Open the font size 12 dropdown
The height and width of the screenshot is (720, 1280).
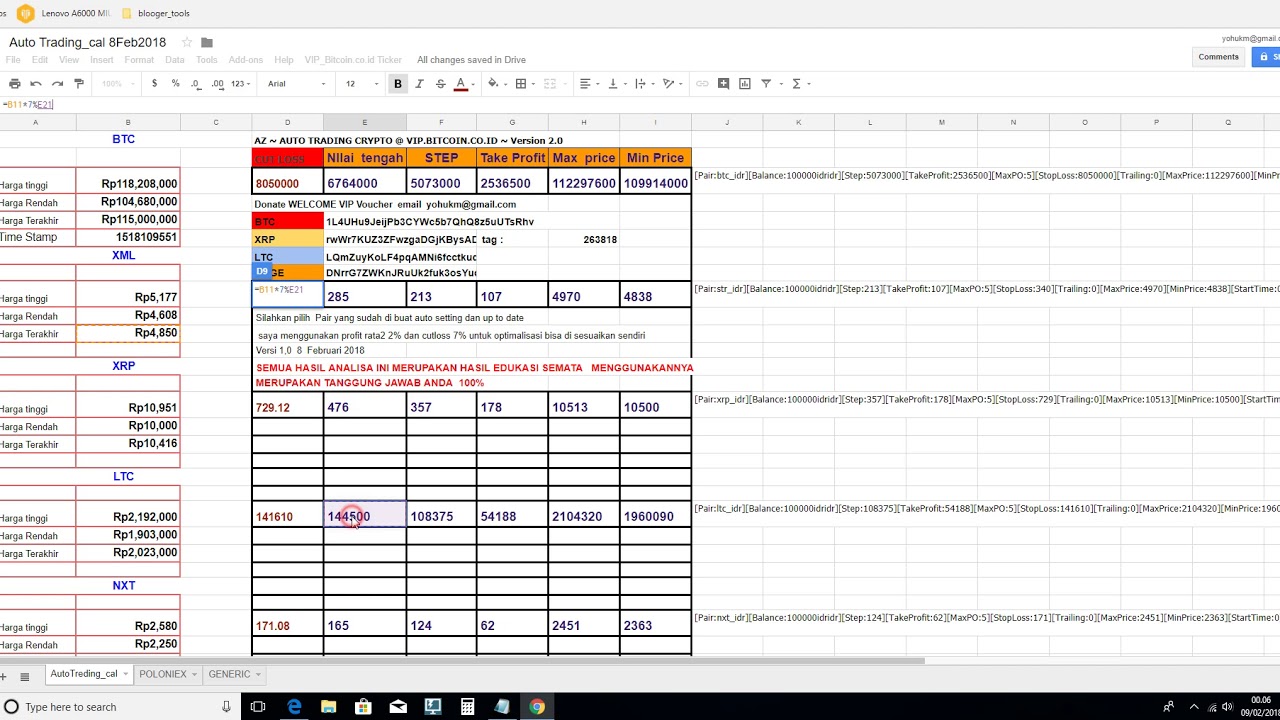coord(362,84)
